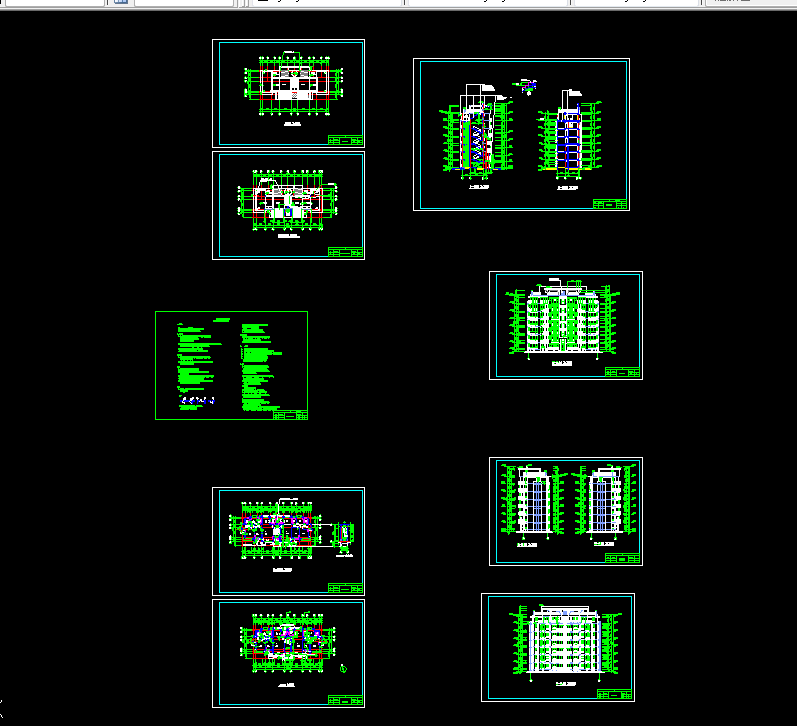
Task: Click the title block of the sections sheet
Action: point(610,204)
